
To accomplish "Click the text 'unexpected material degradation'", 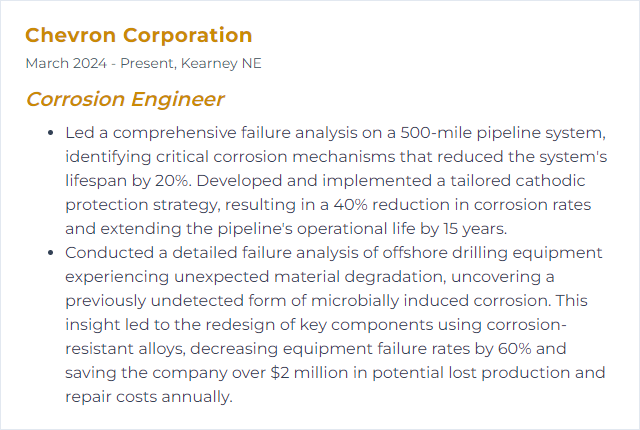I will pyautogui.click(x=309, y=277).
